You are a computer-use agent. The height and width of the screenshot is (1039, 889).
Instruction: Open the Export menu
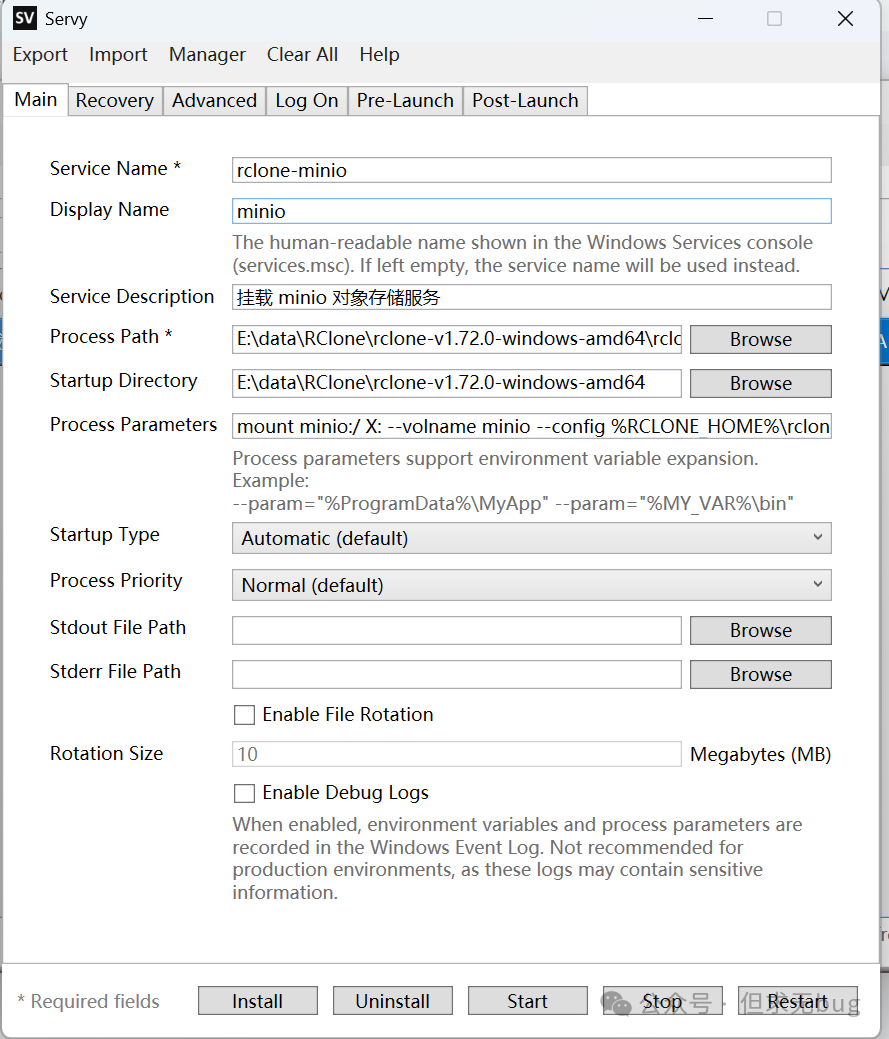pyautogui.click(x=40, y=55)
